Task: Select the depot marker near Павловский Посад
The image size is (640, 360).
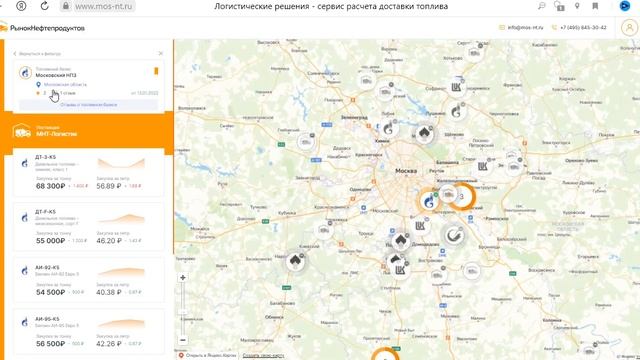Action: pyautogui.click(x=514, y=167)
